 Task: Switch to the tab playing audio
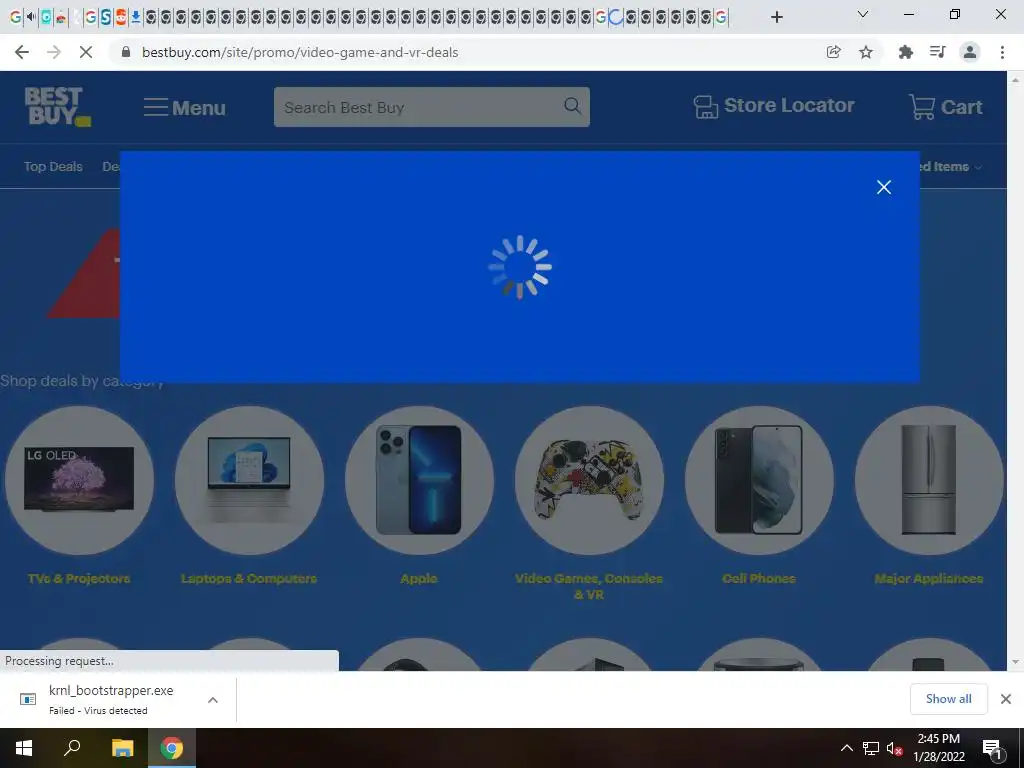[x=31, y=17]
